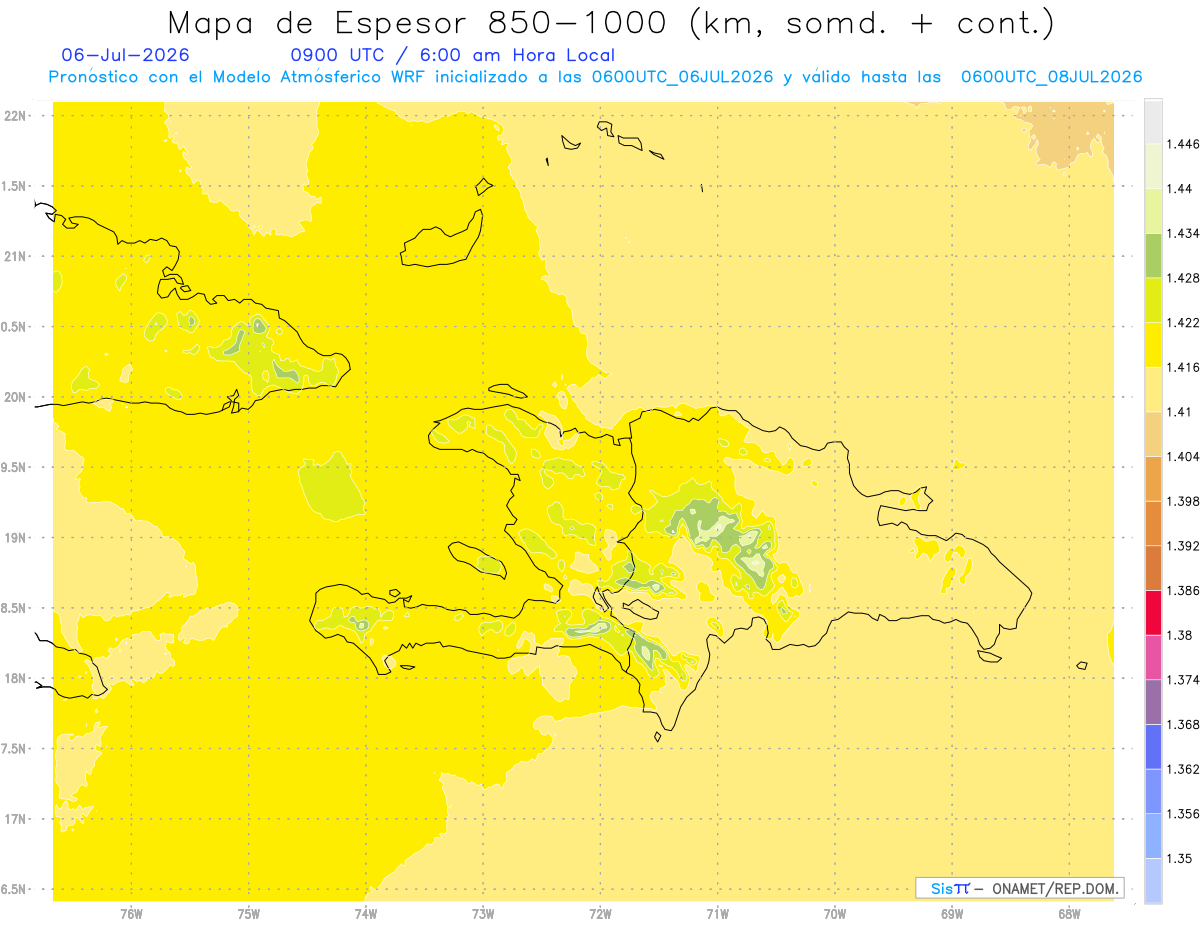Click the tan legend swatch between 1.404 and 1.41

point(1153,434)
